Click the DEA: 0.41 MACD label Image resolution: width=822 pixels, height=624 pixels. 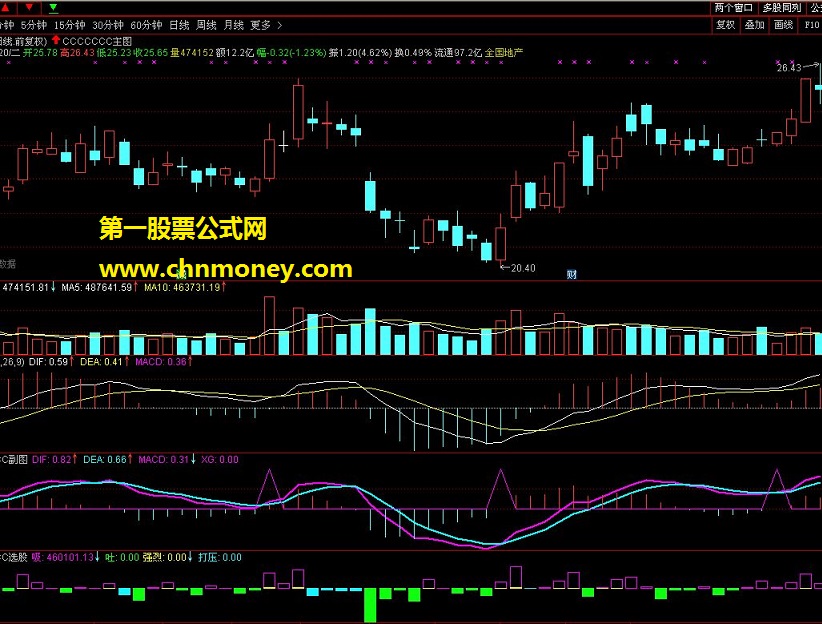(x=101, y=362)
